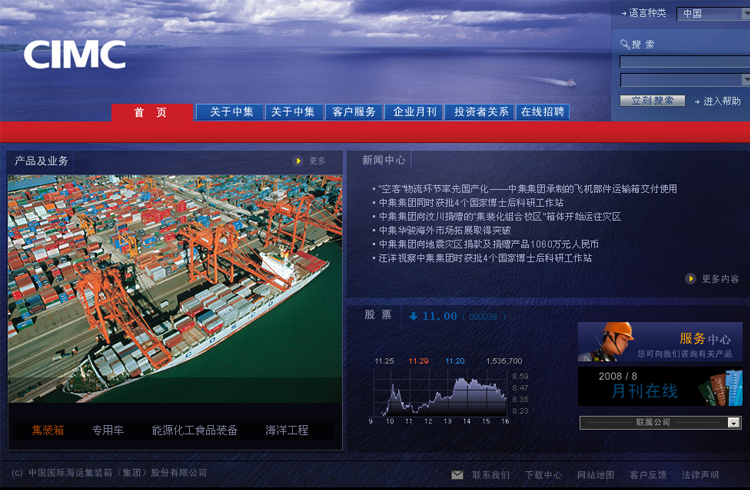The image size is (750, 490).
Task: Open news about 汶川 集装化组合校区
Action: pyautogui.click(x=500, y=216)
